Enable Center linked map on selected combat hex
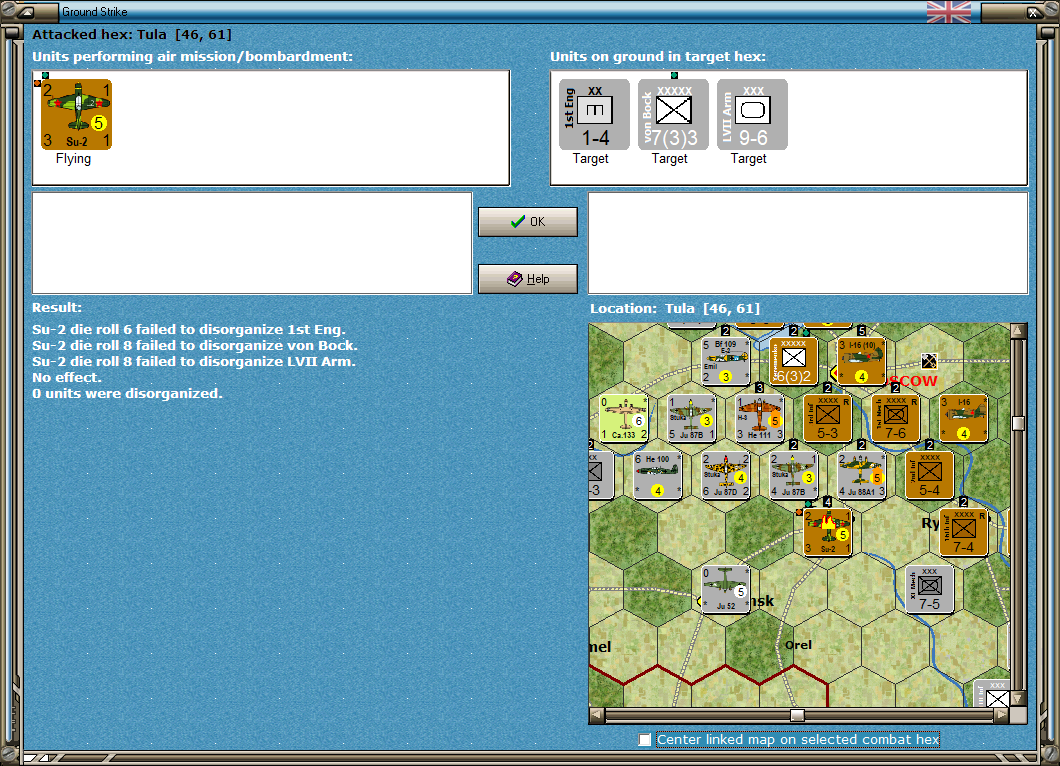1060x766 pixels. click(645, 740)
